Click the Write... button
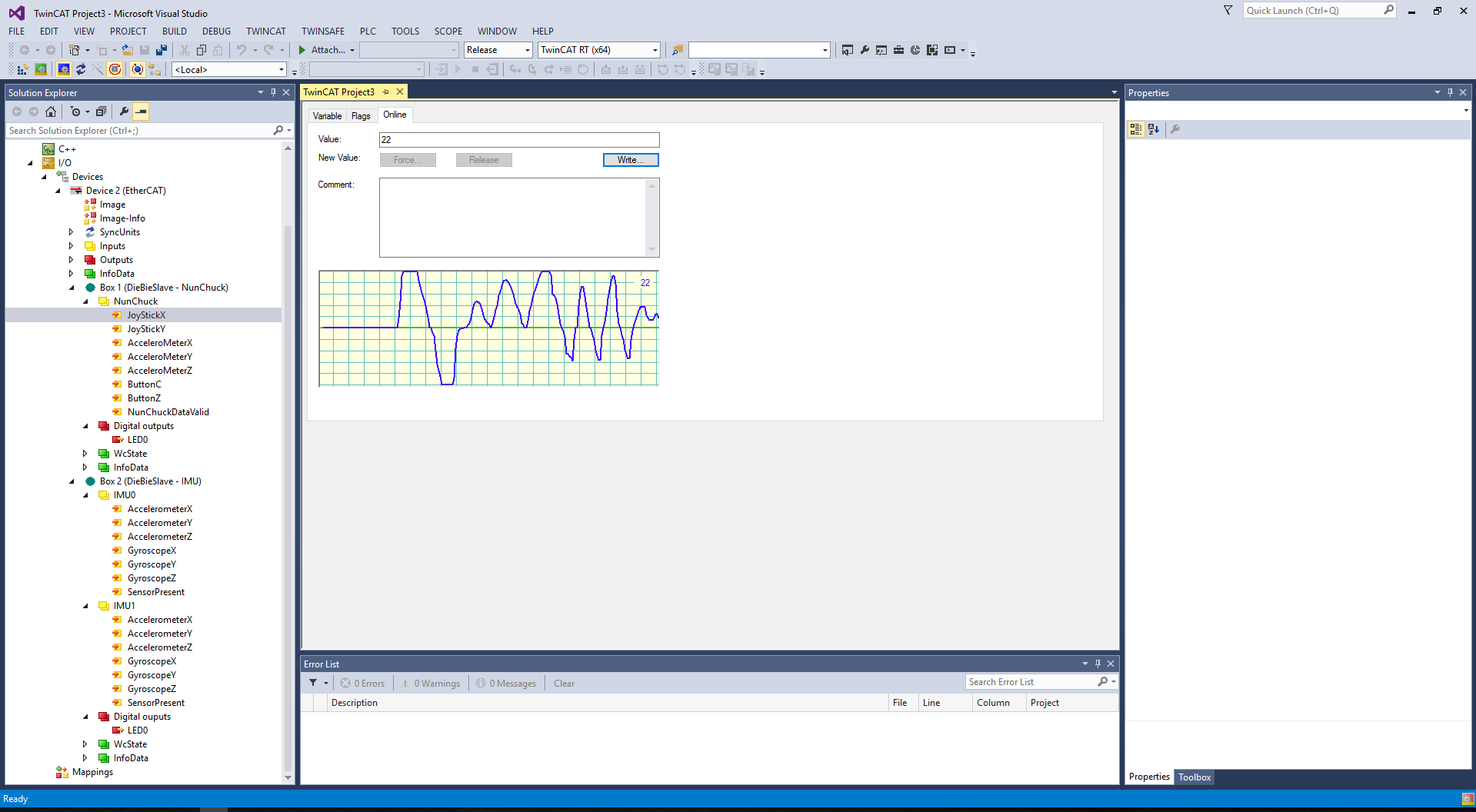The image size is (1476, 812). pyautogui.click(x=631, y=160)
